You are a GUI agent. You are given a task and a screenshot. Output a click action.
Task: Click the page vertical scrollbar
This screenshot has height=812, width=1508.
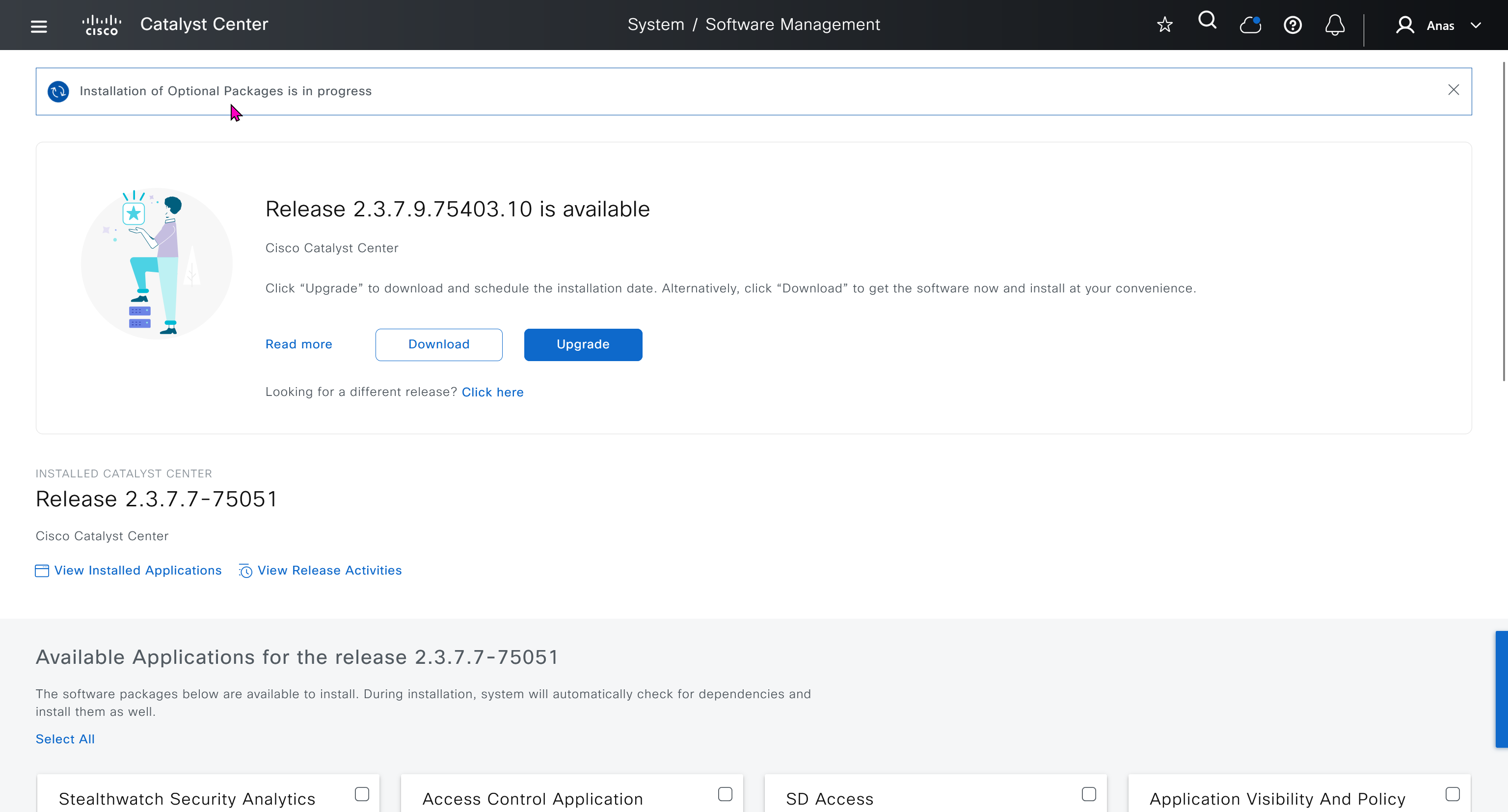[x=1503, y=222]
